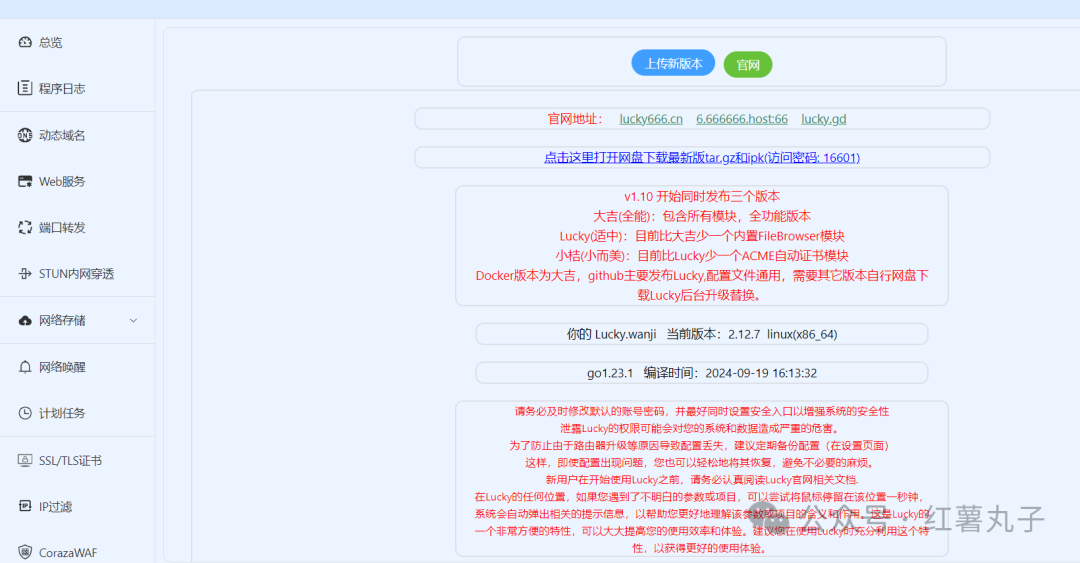Select Web服务 in the sidebar

pyautogui.click(x=77, y=181)
